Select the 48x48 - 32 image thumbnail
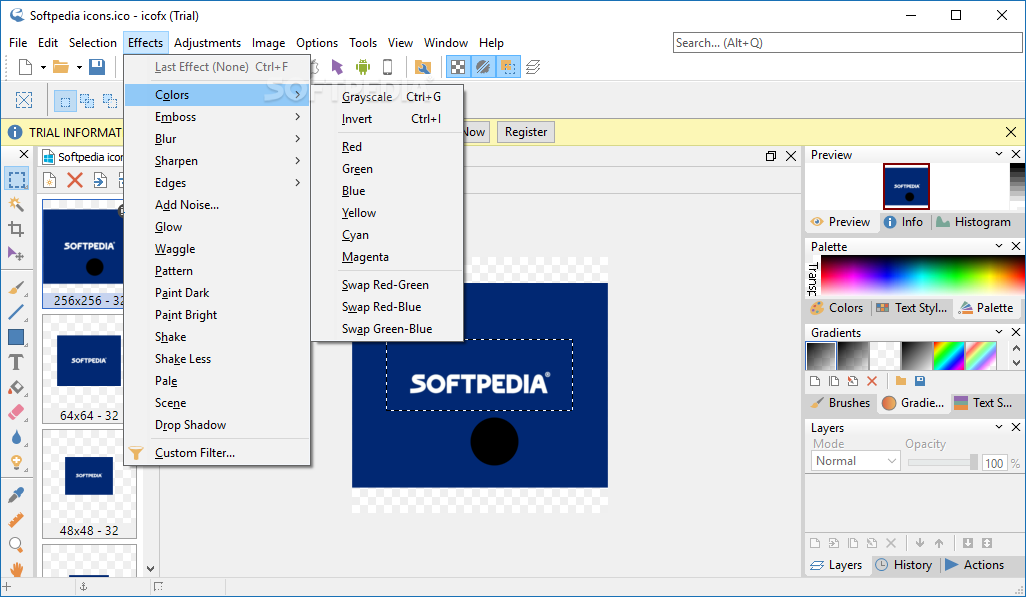 point(89,484)
